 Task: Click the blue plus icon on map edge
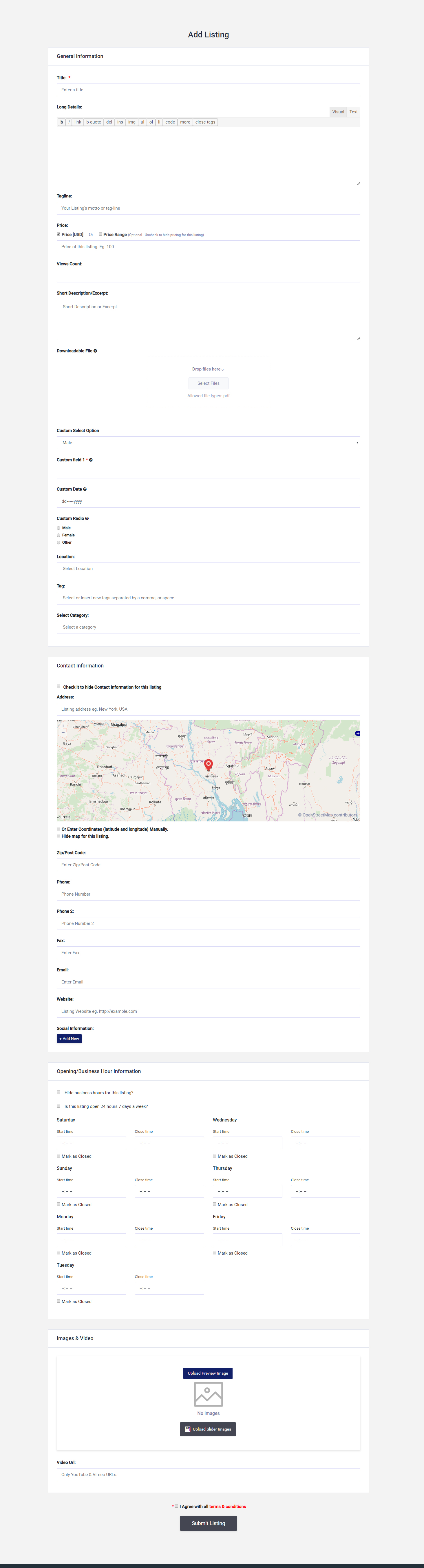(x=358, y=733)
